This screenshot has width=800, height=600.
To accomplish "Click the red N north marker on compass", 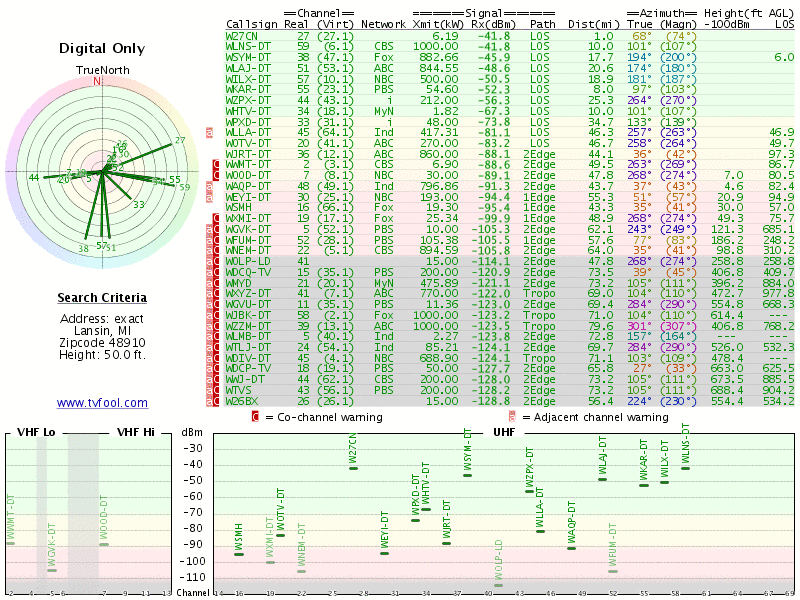I will (x=97, y=81).
